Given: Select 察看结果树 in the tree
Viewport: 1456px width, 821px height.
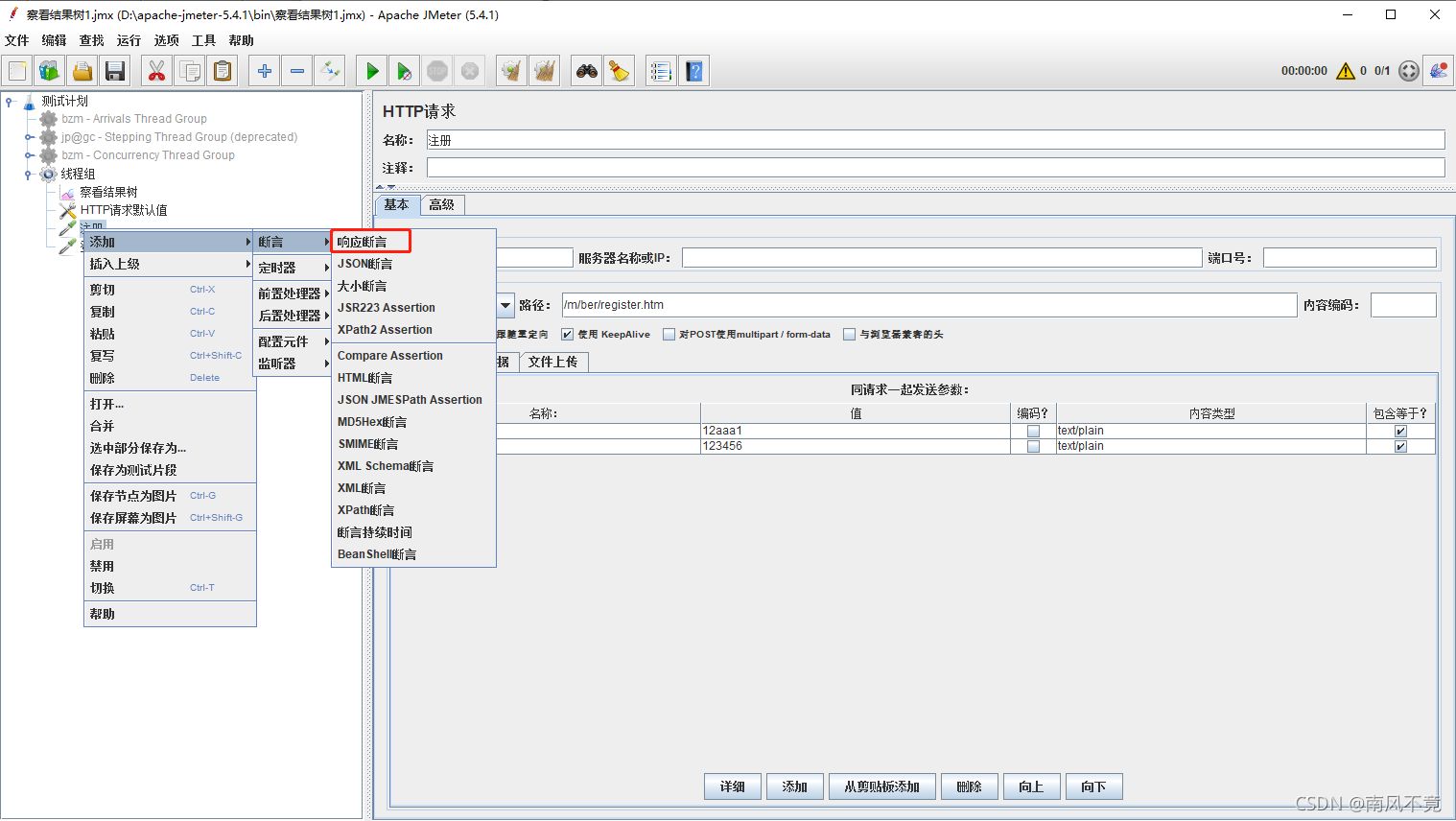Looking at the screenshot, I should click(108, 192).
